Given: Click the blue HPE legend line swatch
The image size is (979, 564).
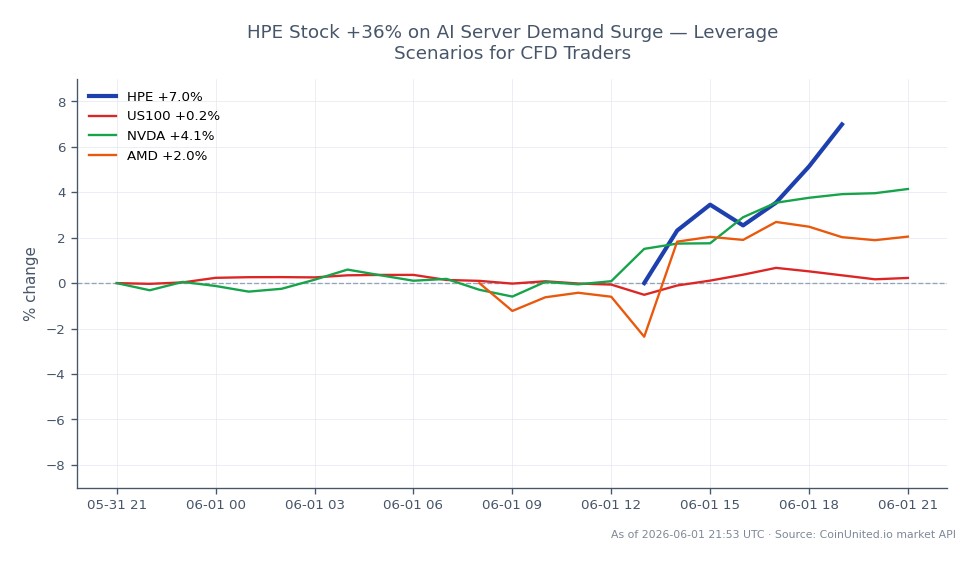Looking at the screenshot, I should click(102, 96).
